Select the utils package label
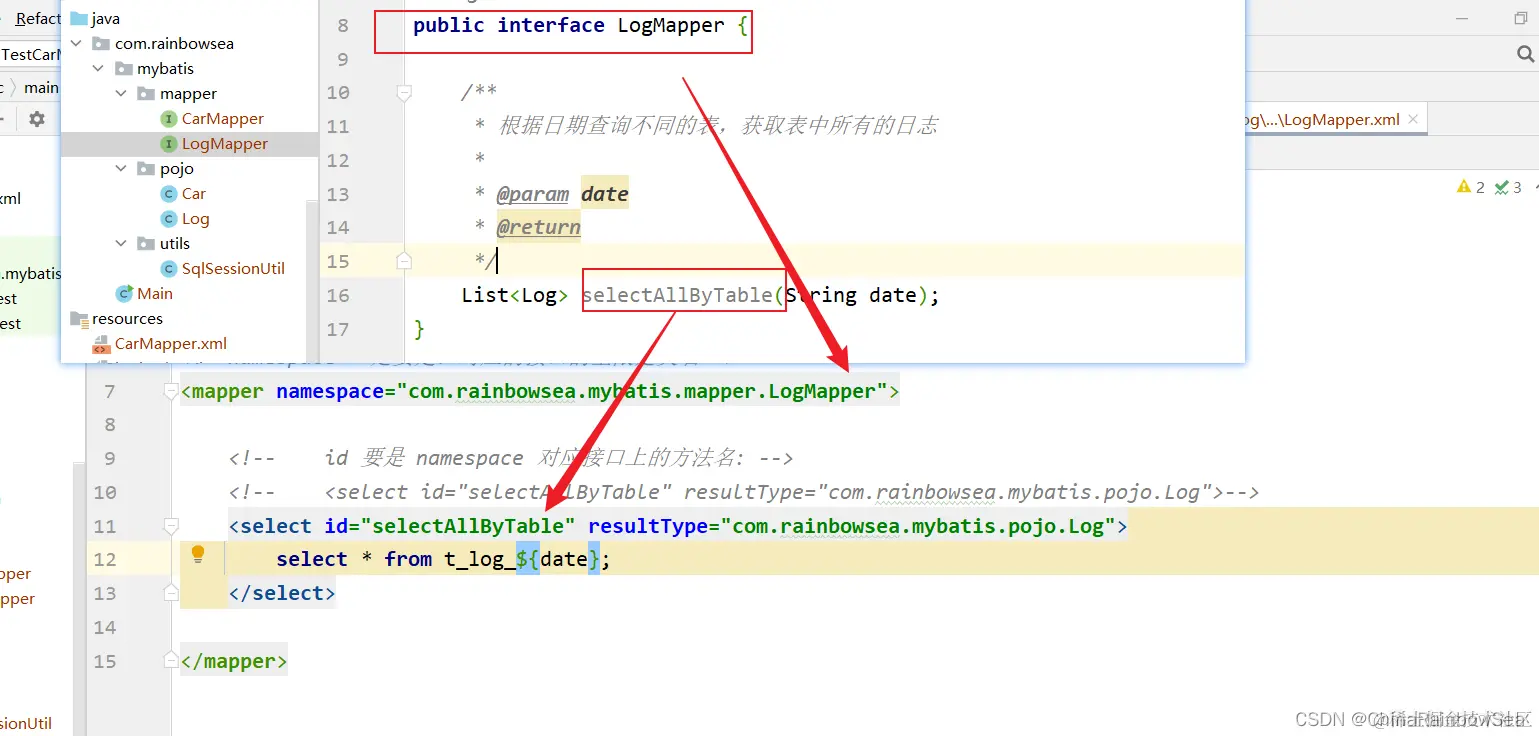Image resolution: width=1539 pixels, height=736 pixels. pos(175,243)
